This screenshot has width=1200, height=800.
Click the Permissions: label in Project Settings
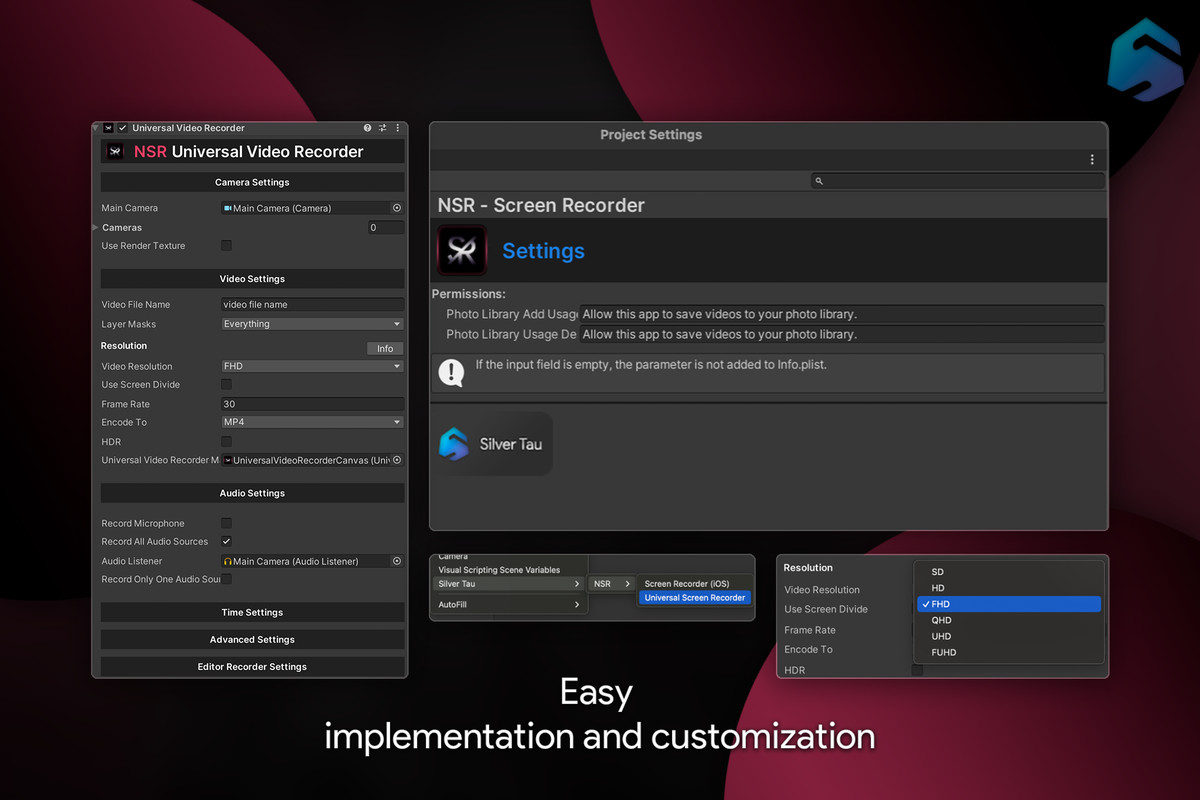click(469, 294)
